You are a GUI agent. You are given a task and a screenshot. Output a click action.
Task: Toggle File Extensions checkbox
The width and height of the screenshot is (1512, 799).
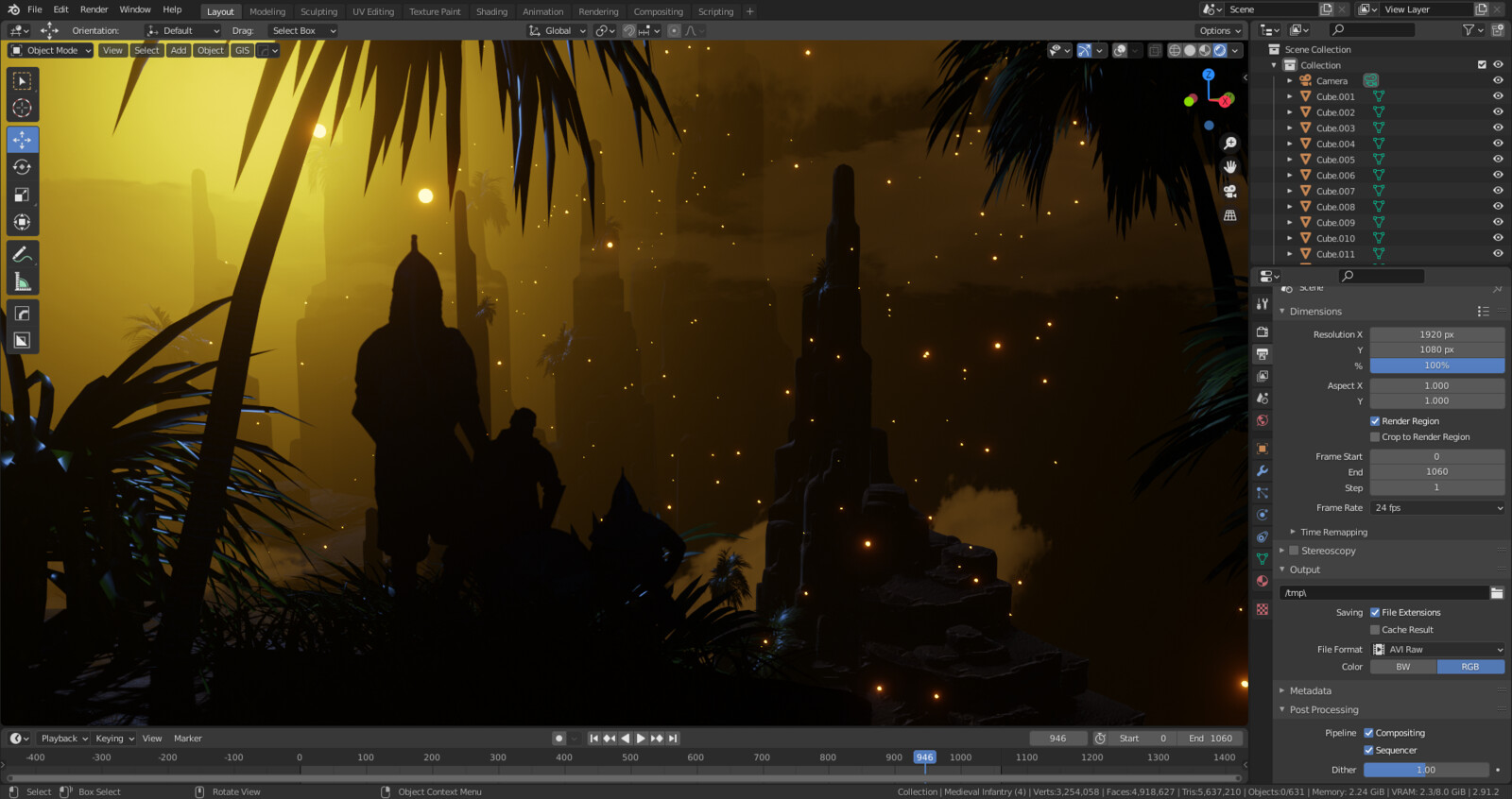coord(1375,613)
